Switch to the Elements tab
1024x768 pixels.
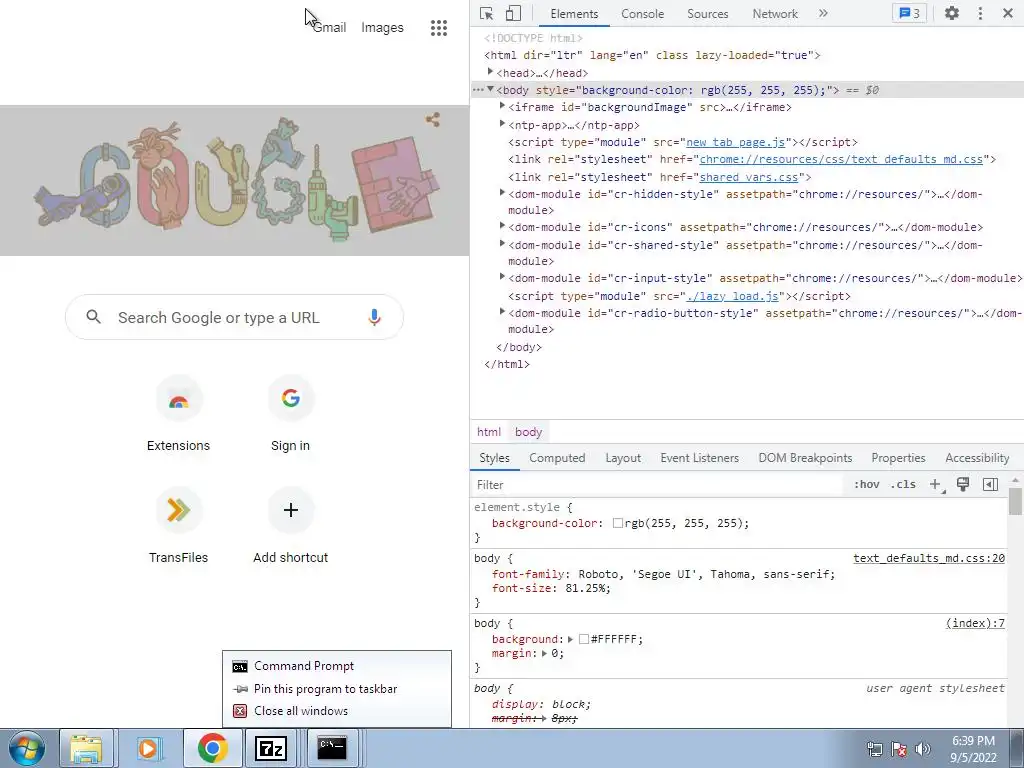point(574,14)
